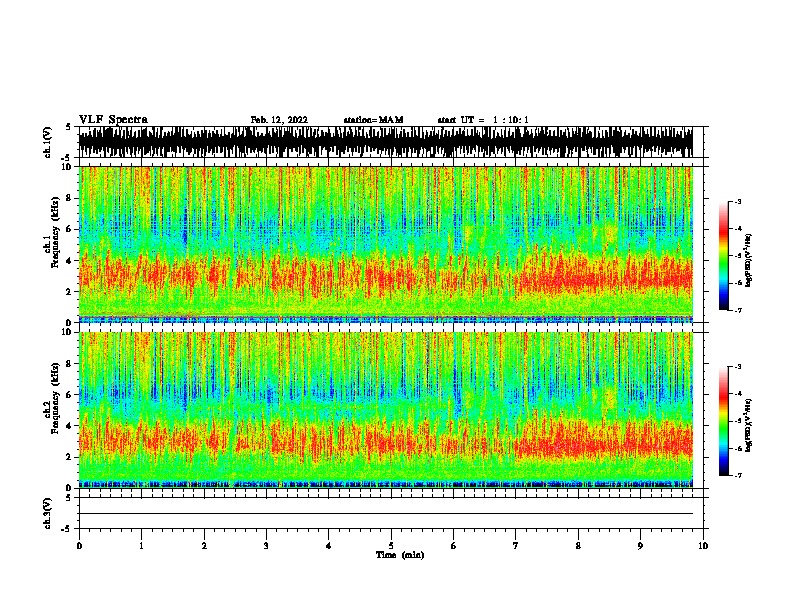This screenshot has width=792, height=612.
Task: Click the 'Time (min)' axis label
Action: click(x=400, y=555)
